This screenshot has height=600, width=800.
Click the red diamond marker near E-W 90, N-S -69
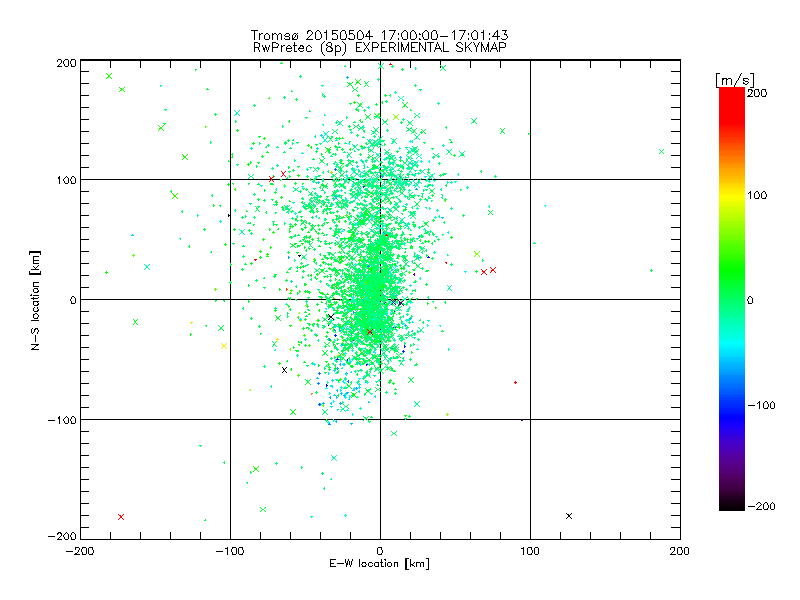pos(515,382)
